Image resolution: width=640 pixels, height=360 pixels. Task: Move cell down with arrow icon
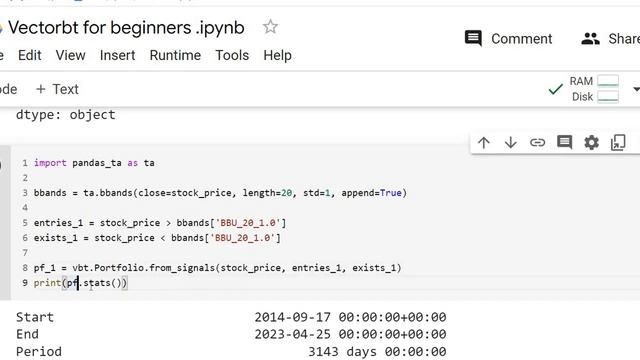point(511,142)
